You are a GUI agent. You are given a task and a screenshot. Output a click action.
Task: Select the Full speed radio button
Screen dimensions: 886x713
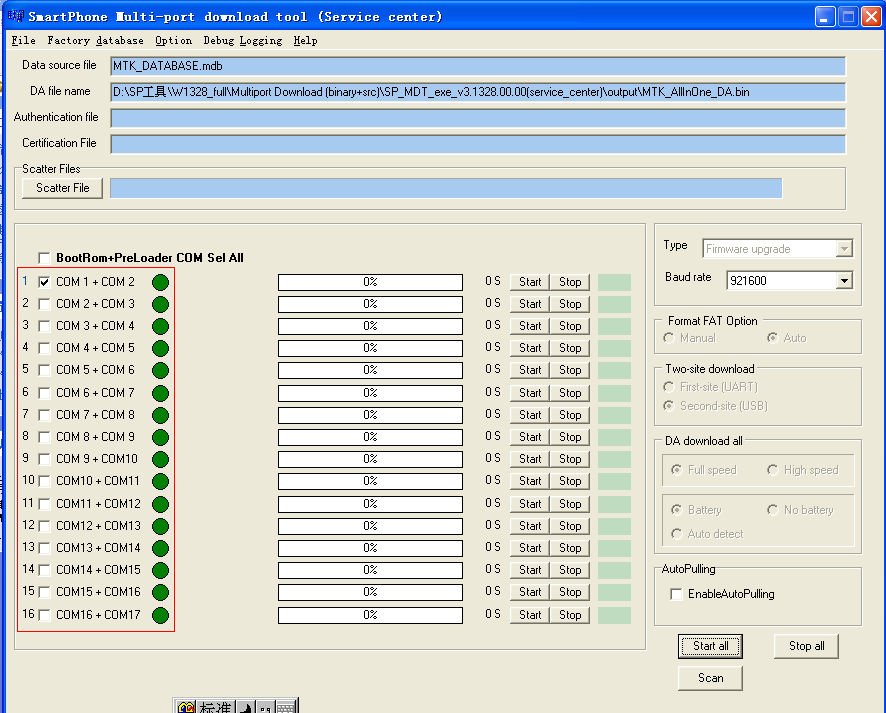(676, 470)
